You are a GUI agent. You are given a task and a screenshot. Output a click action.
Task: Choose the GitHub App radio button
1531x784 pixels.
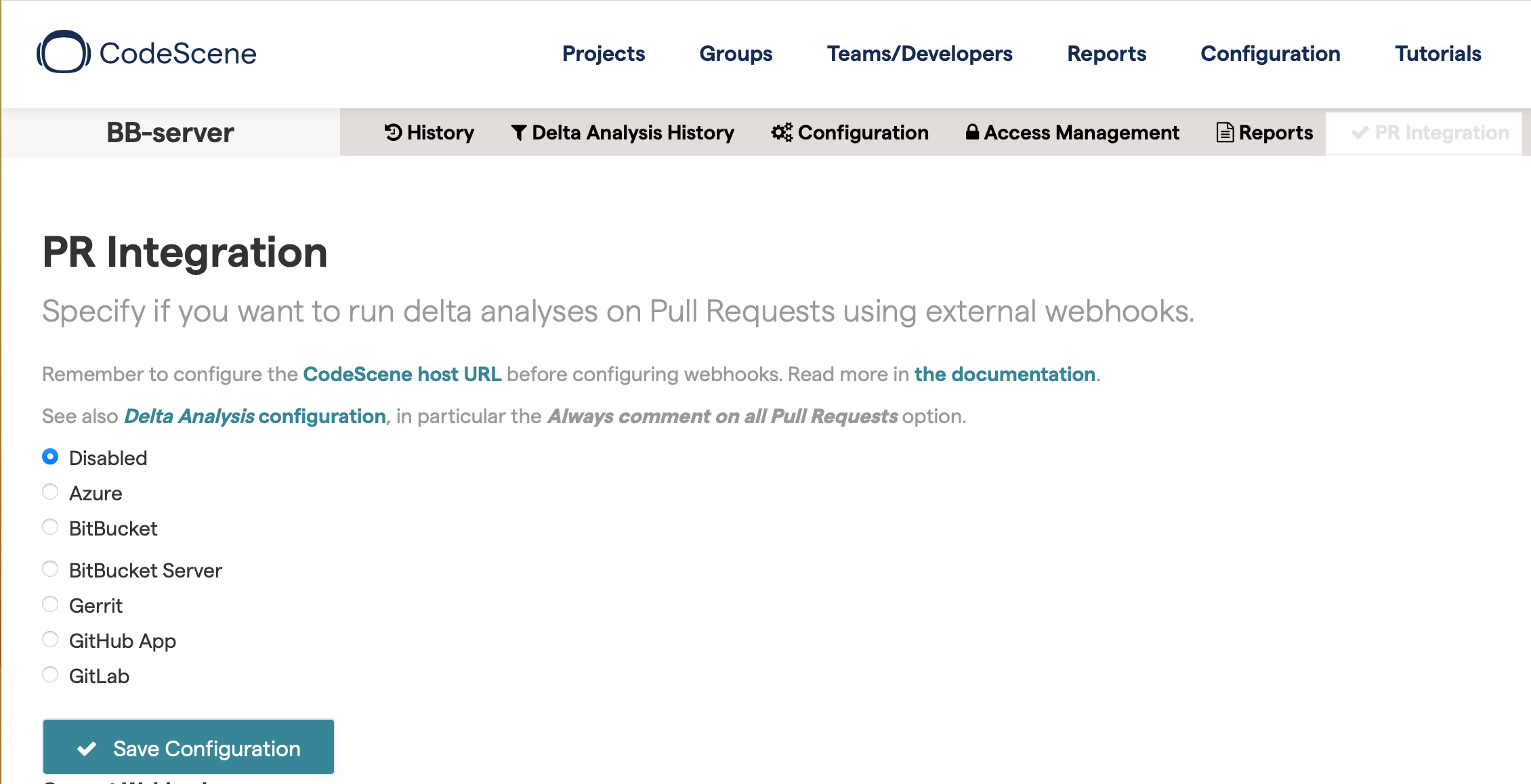(x=50, y=640)
